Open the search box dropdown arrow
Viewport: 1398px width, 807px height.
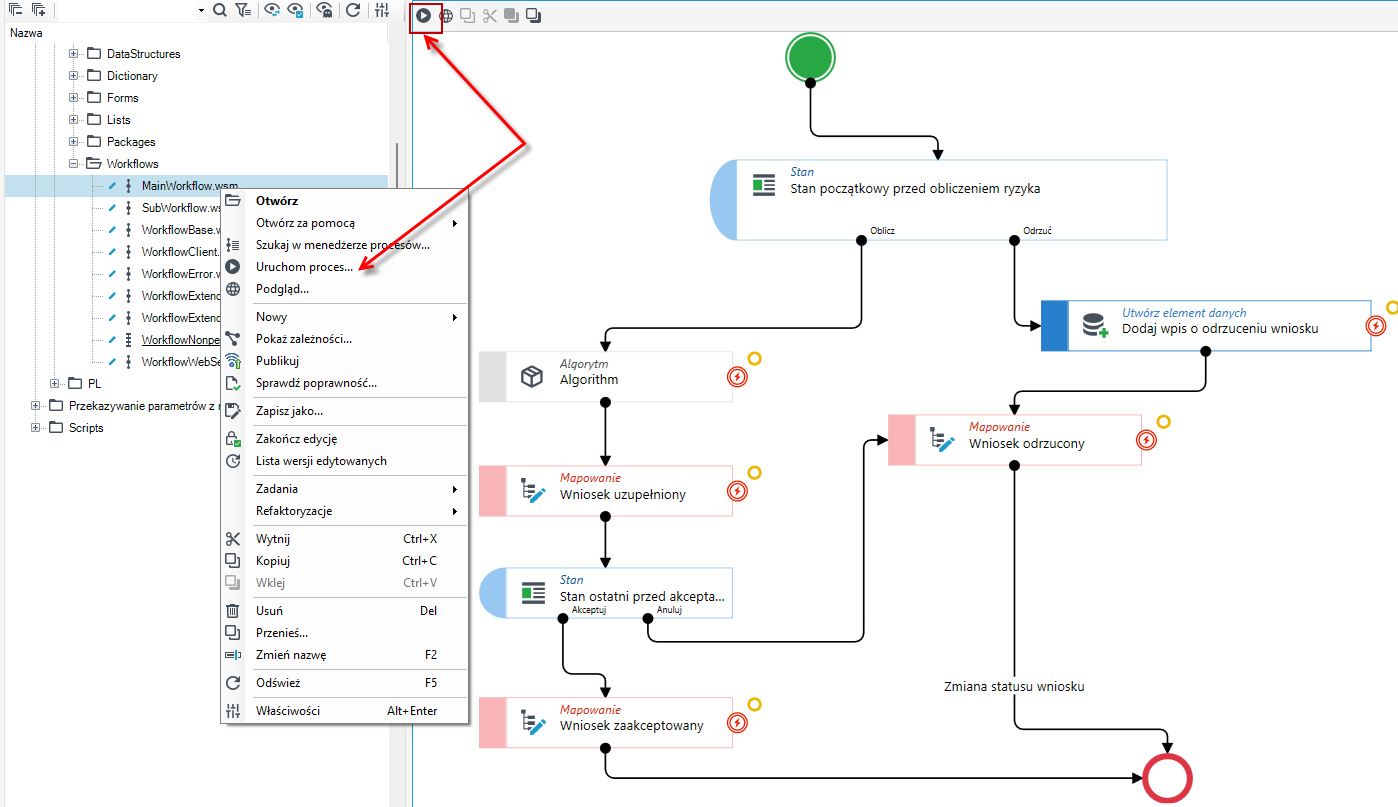point(202,10)
